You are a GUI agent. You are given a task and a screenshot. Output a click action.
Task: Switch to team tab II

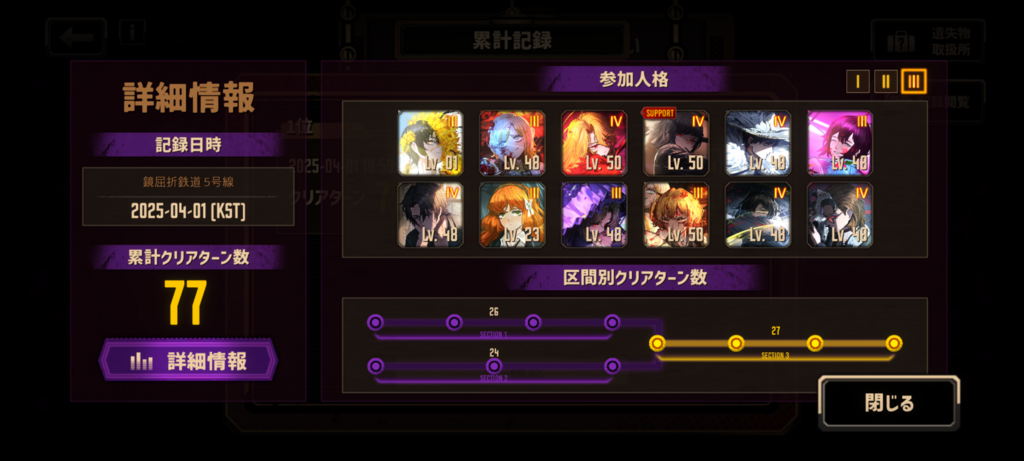tap(886, 82)
